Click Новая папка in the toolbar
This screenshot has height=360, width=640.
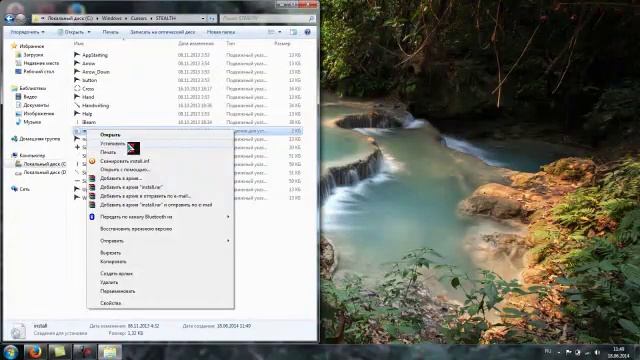tap(221, 32)
